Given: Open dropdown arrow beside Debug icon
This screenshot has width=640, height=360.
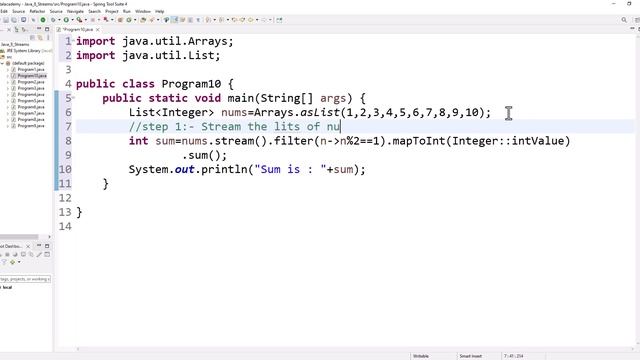Looking at the screenshot, I should 59,20.
